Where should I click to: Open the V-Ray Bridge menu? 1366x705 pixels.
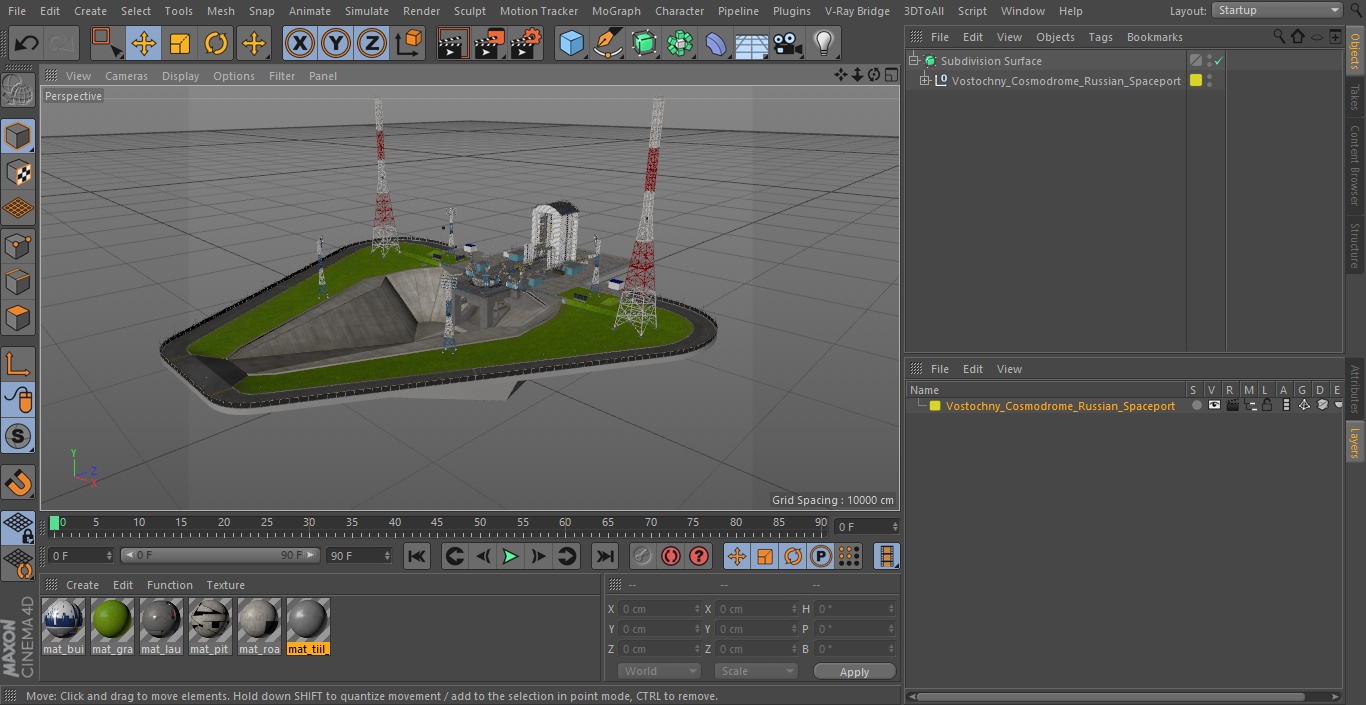[857, 11]
